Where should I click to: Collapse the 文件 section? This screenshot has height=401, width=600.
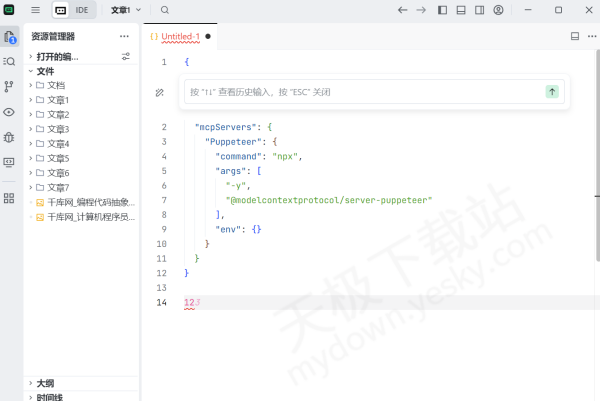[x=45, y=71]
